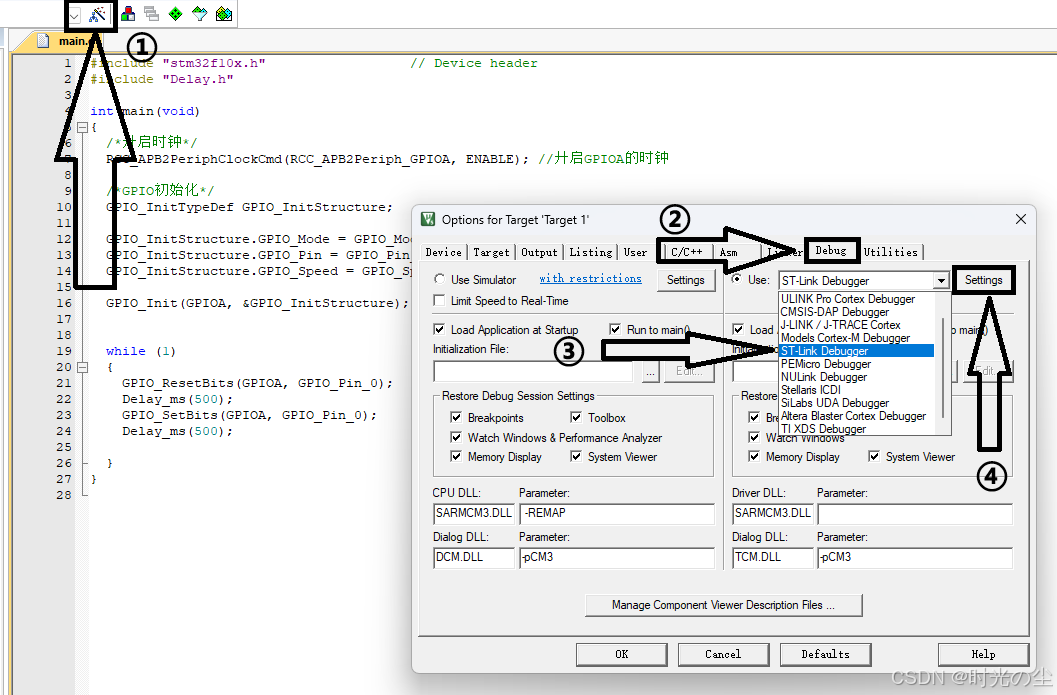This screenshot has height=695, width=1057.
Task: Switch to the Debug tab
Action: pos(831,250)
